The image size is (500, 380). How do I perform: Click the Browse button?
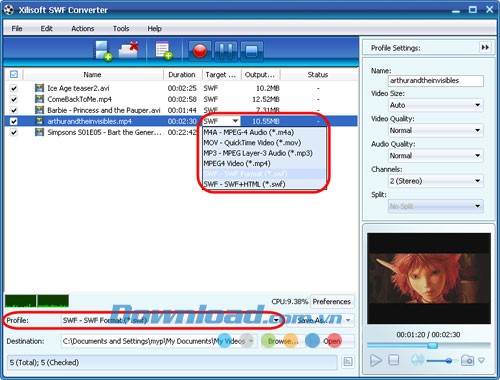pyautogui.click(x=283, y=341)
